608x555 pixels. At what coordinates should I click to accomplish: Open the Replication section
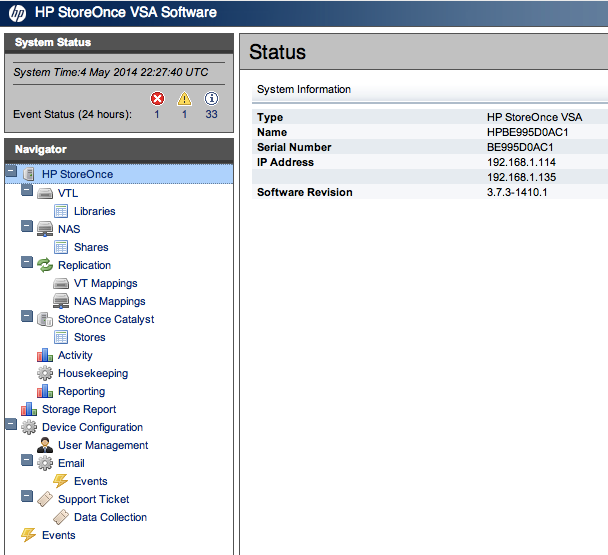[x=85, y=265]
